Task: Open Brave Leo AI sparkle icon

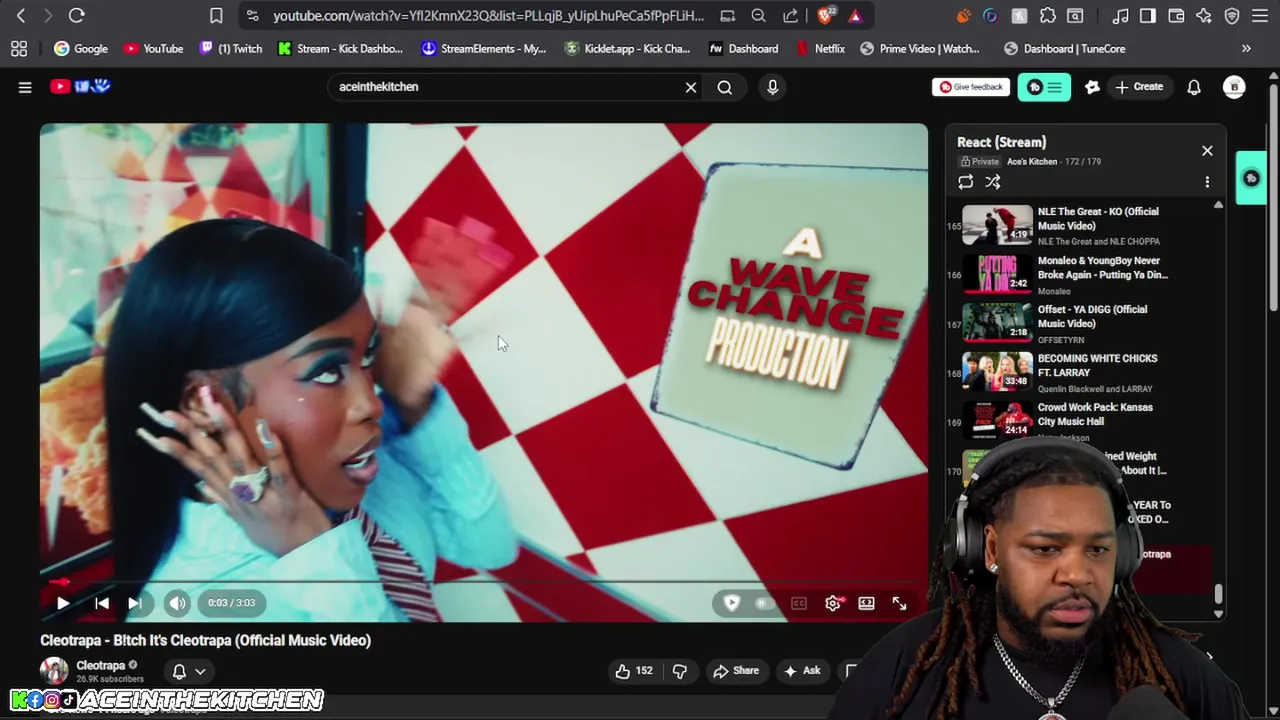Action: (x=1204, y=16)
